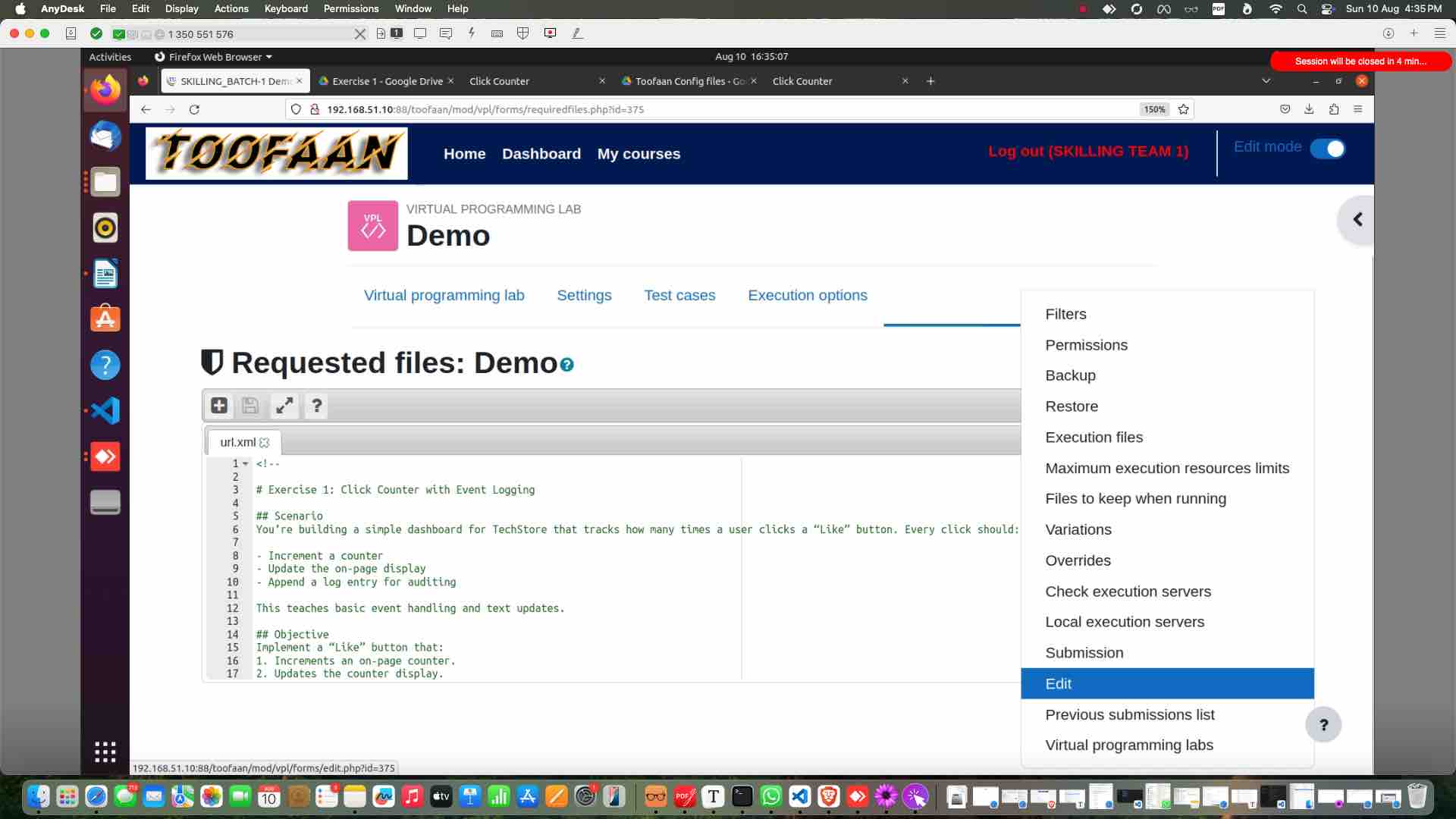Choose Execution files menu entry
Viewport: 1456px width, 819px height.
tap(1094, 438)
